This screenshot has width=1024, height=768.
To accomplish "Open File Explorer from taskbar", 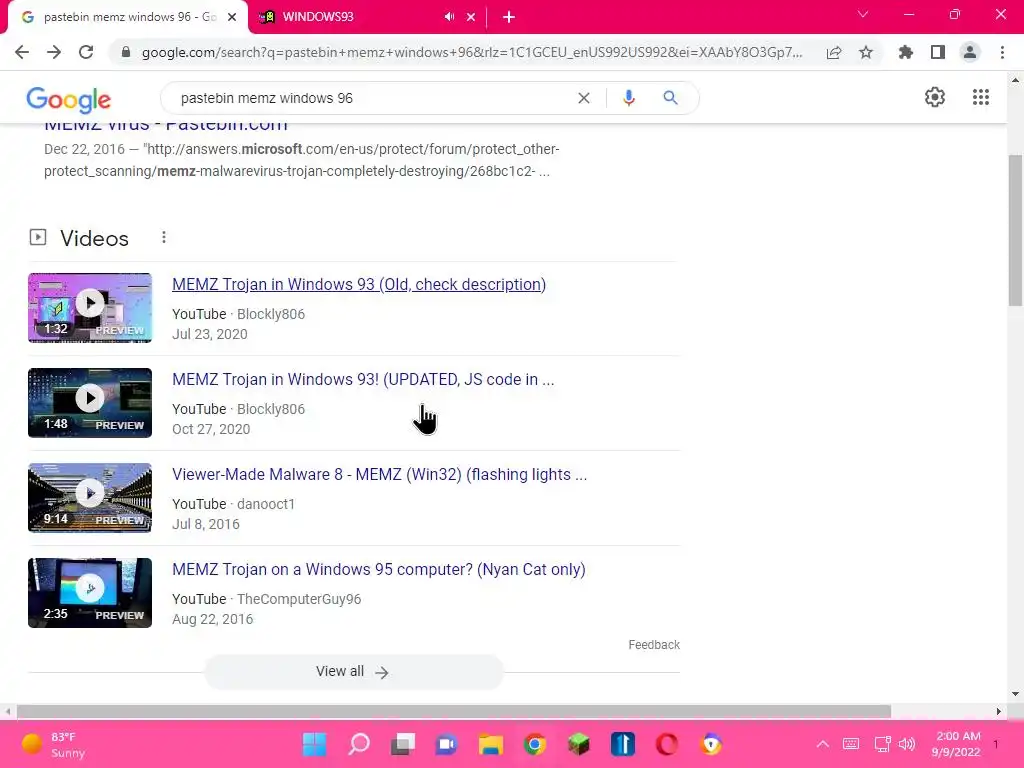I will (490, 744).
